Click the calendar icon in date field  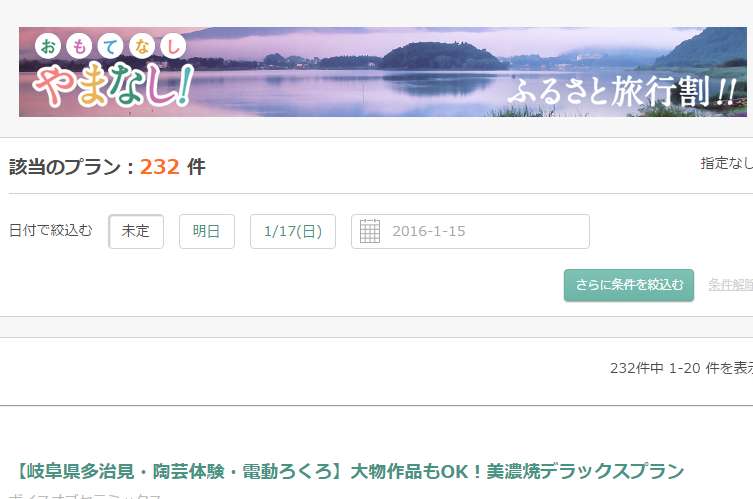[370, 231]
